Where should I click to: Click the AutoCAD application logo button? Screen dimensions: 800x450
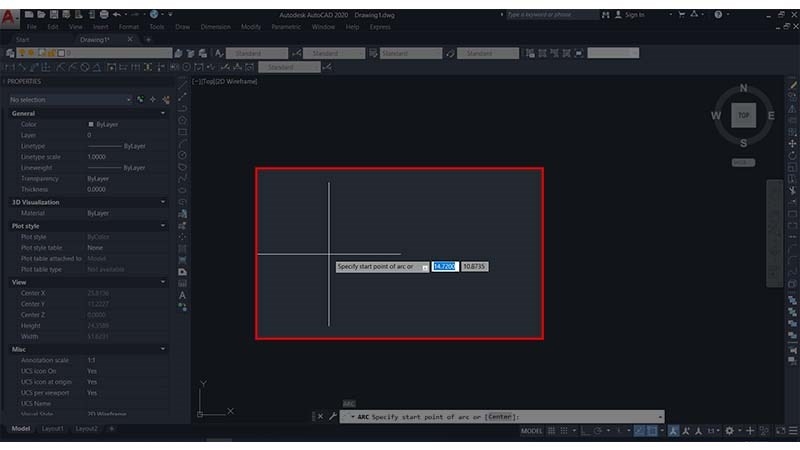[x=9, y=18]
